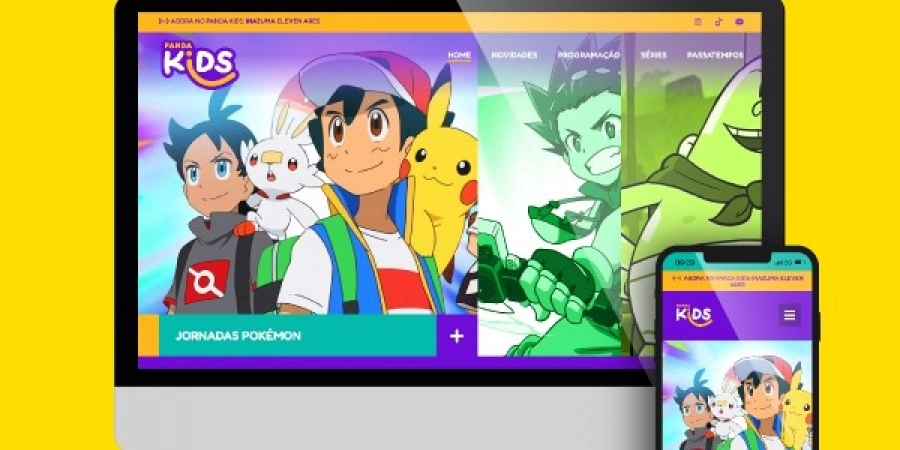
Task: Open the NOVIDADES menu item
Action: click(x=514, y=55)
